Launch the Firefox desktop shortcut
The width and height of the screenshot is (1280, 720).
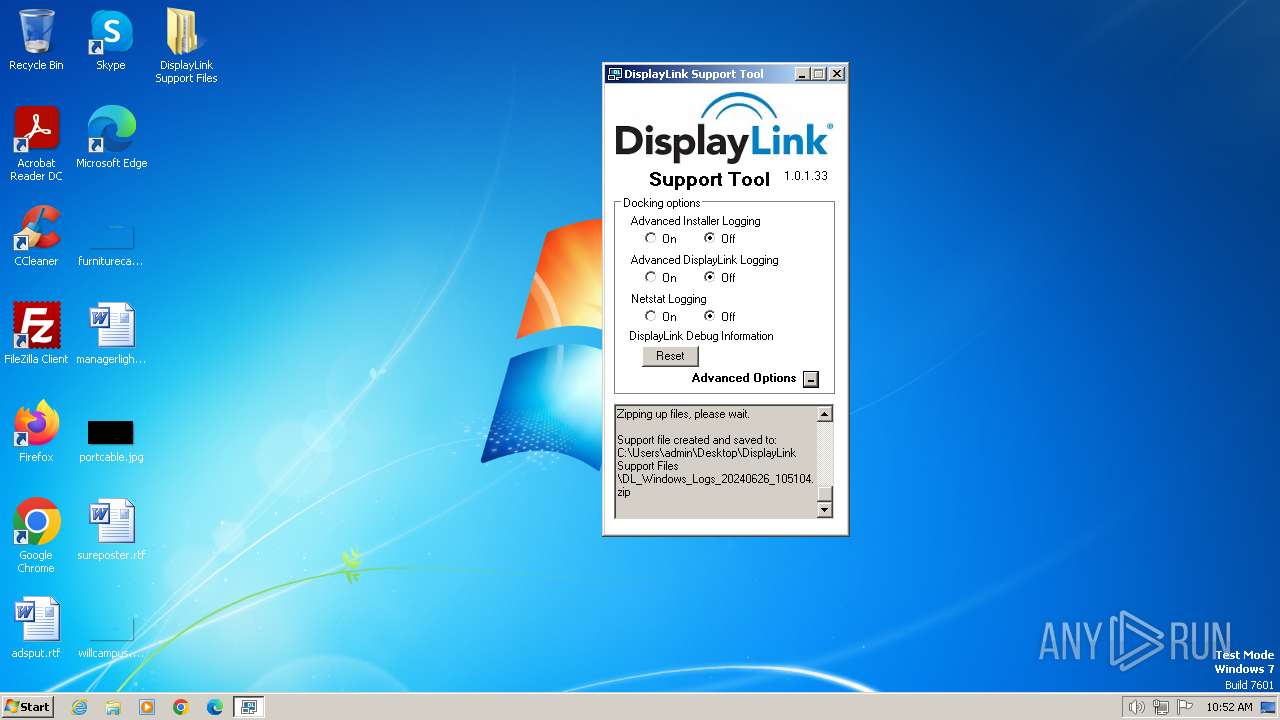coord(36,432)
